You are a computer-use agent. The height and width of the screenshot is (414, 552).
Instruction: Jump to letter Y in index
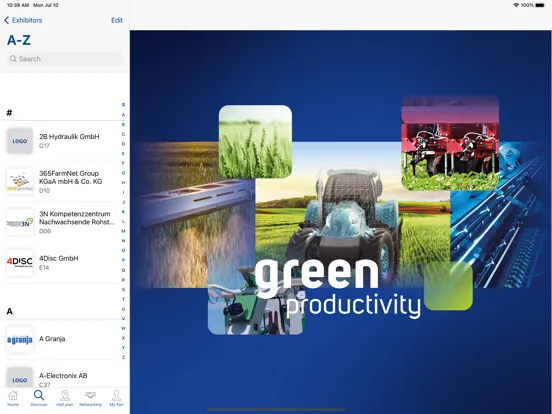(123, 347)
